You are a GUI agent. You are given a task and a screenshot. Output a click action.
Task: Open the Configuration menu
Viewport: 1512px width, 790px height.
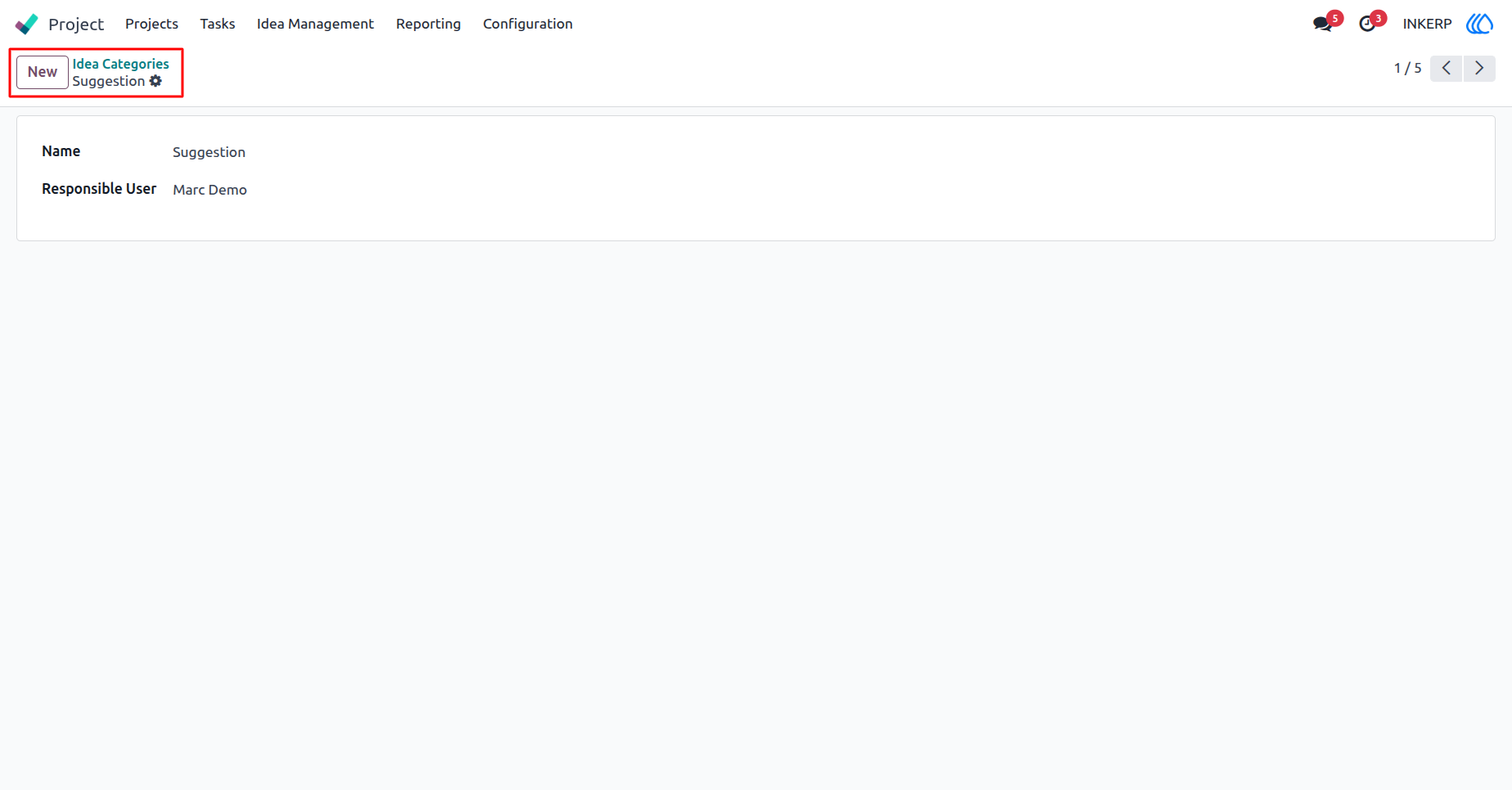pyautogui.click(x=528, y=24)
